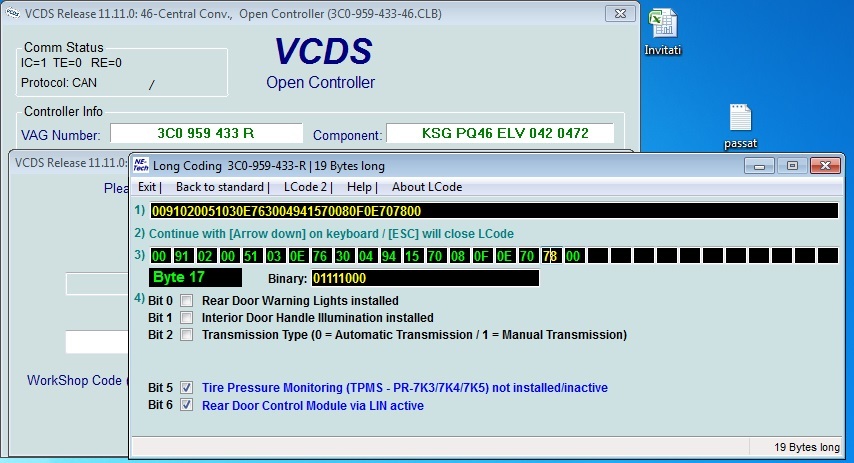Uncheck Tire Pressure Monitoring not installed option
Screen dimensions: 854x463
[x=186, y=388]
